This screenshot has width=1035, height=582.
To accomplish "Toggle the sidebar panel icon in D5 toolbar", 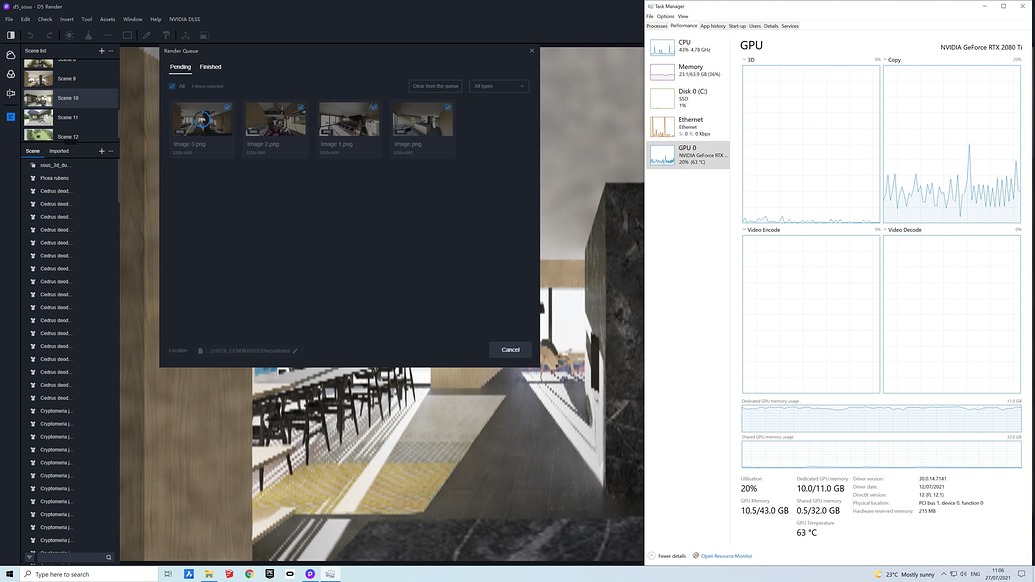I will 11,35.
